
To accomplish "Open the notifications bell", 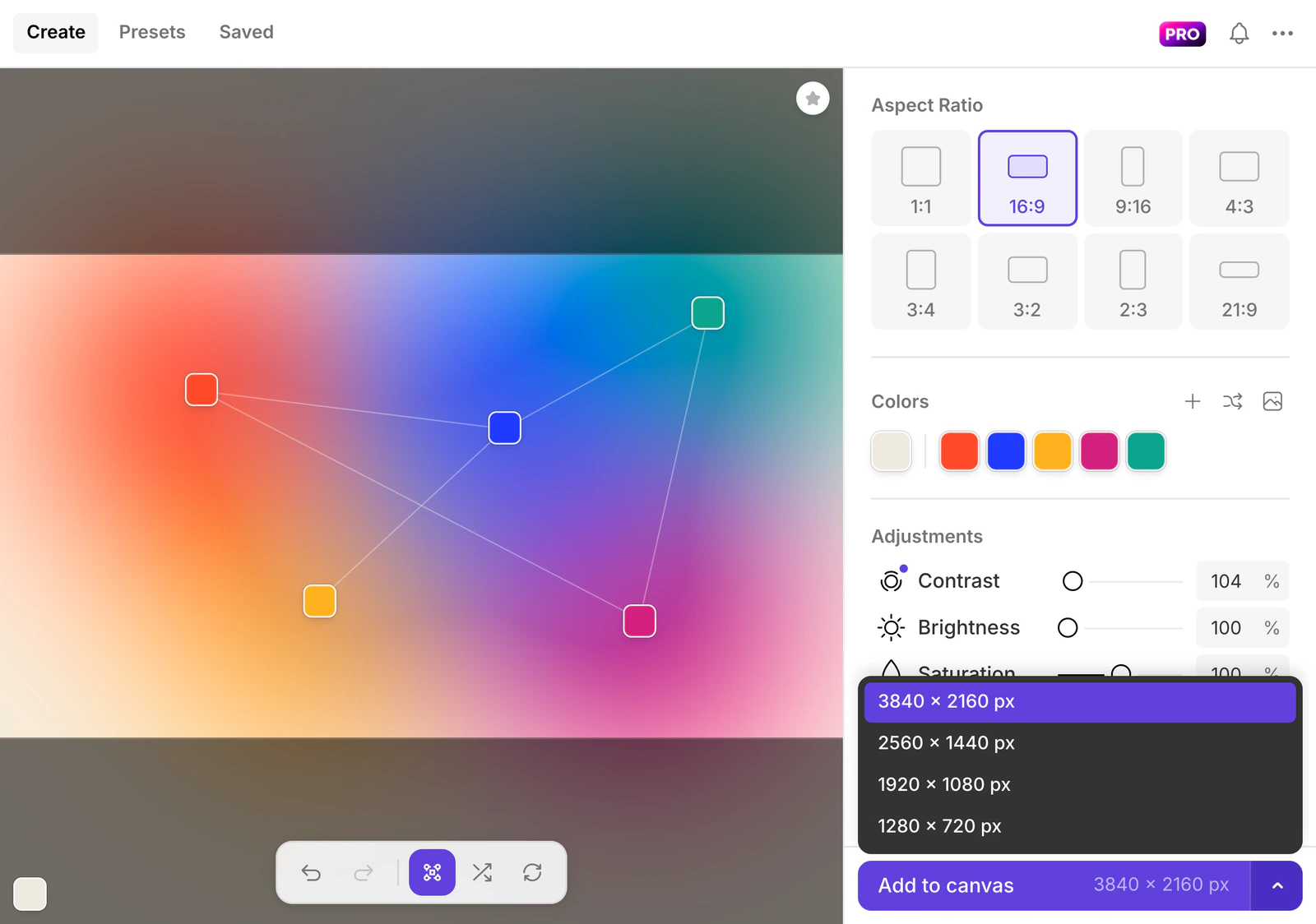I will point(1239,34).
